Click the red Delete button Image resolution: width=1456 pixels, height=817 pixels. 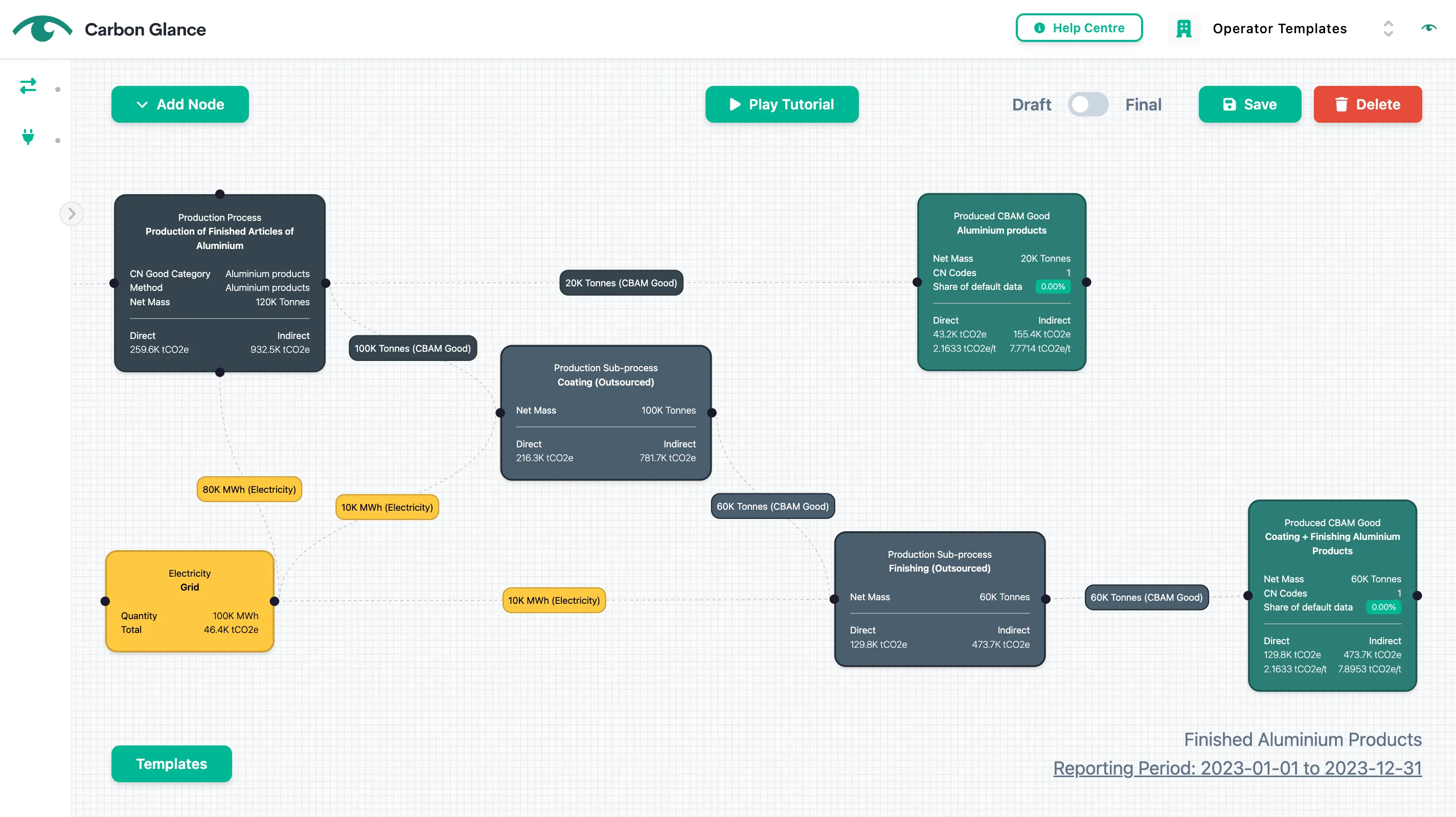tap(1367, 104)
